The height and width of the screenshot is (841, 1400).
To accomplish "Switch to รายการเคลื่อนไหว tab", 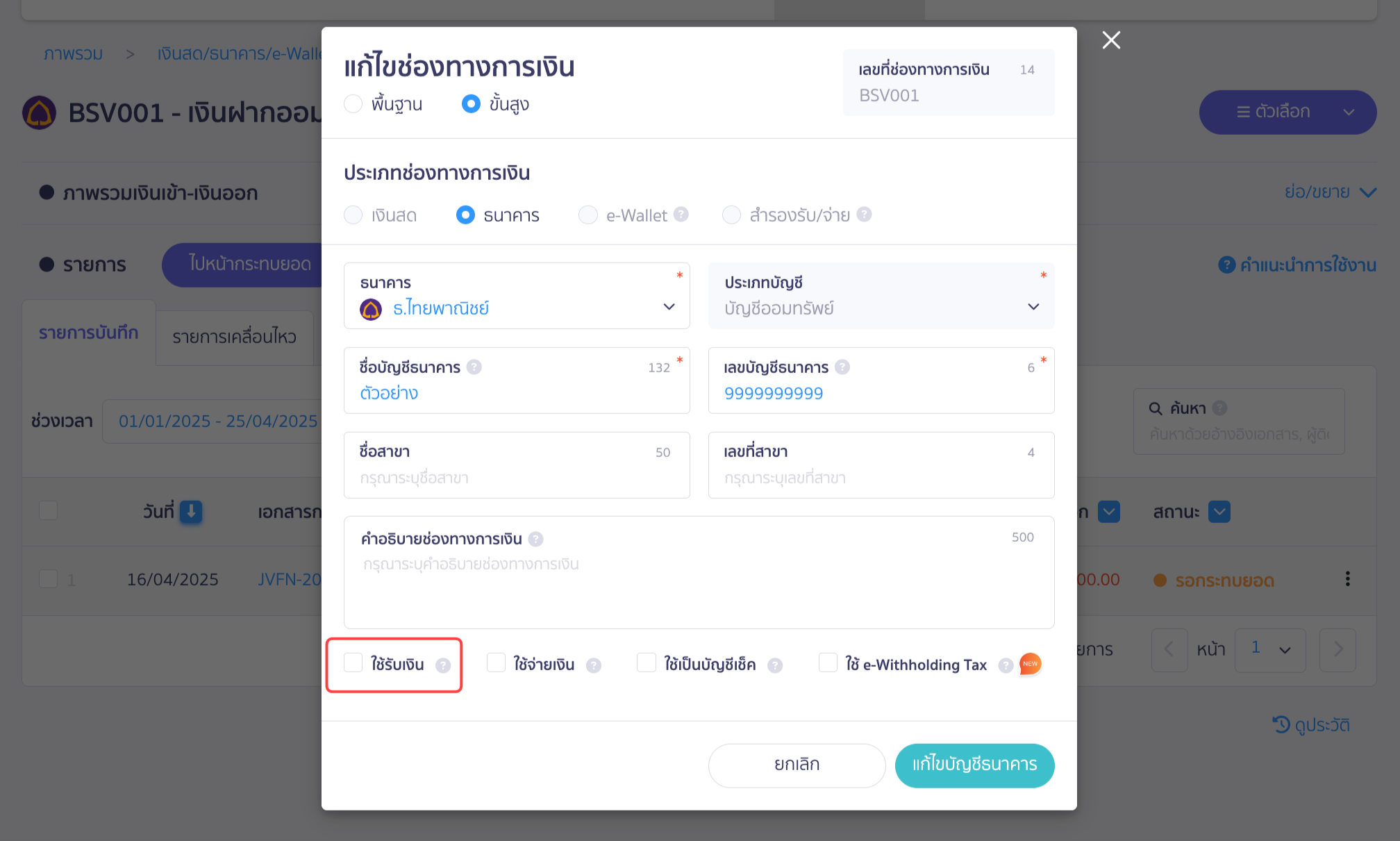I will pos(234,337).
